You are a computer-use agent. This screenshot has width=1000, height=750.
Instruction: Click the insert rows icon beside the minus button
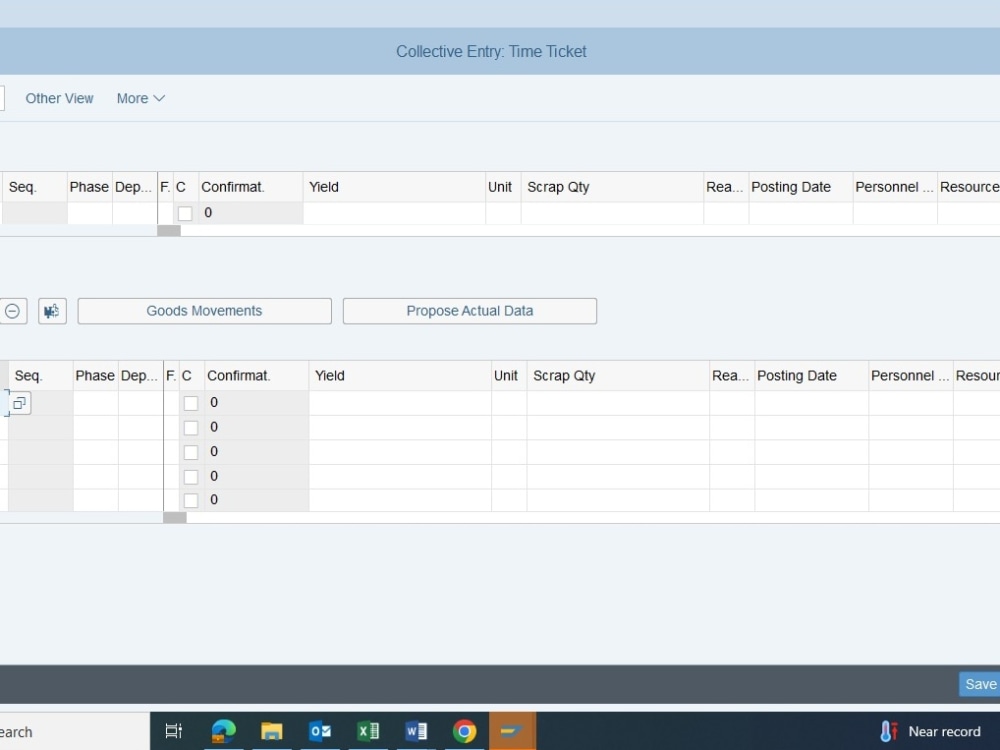(51, 311)
